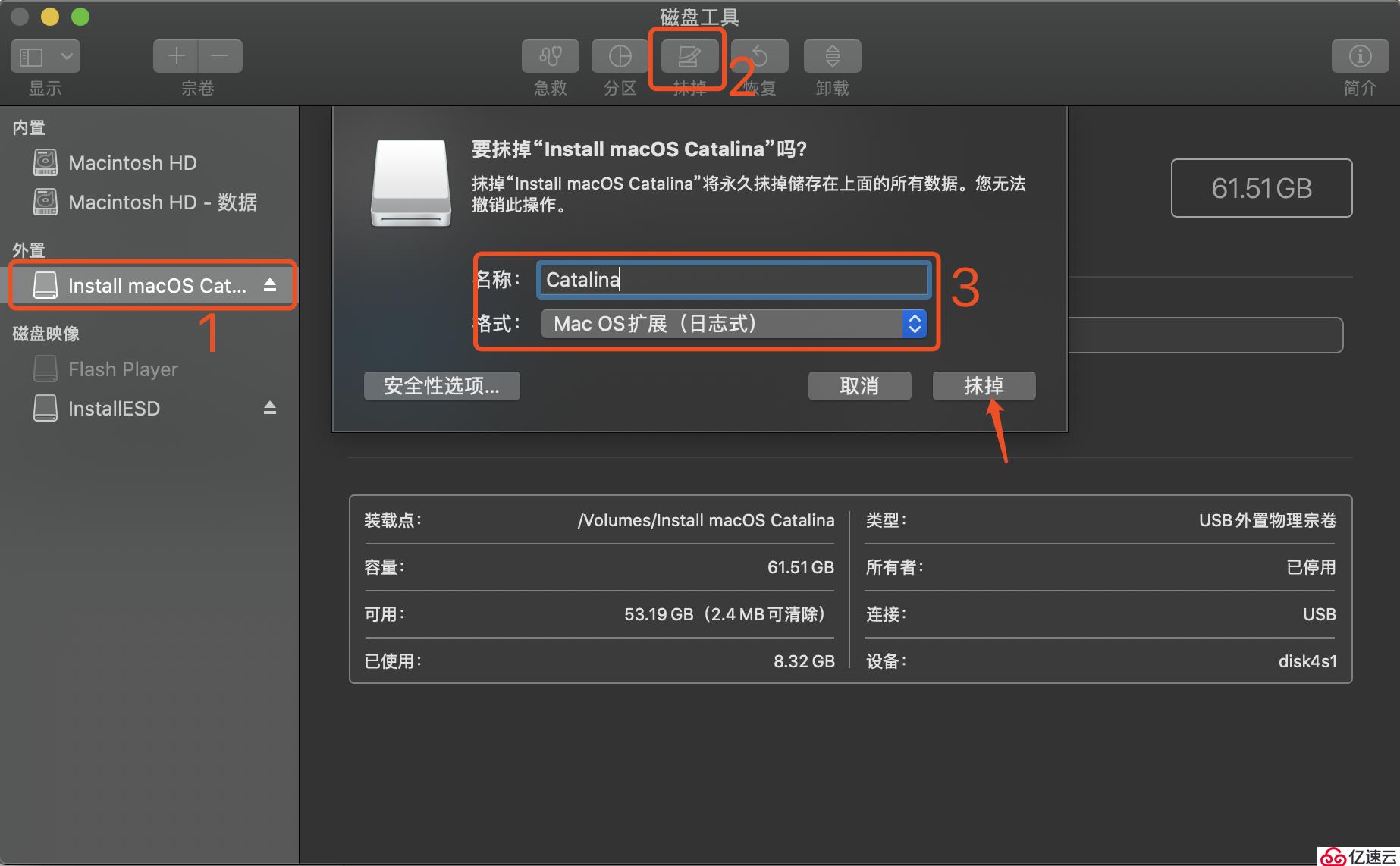1400x866 pixels.
Task: Click the remove volume minus button
Action: [220, 56]
